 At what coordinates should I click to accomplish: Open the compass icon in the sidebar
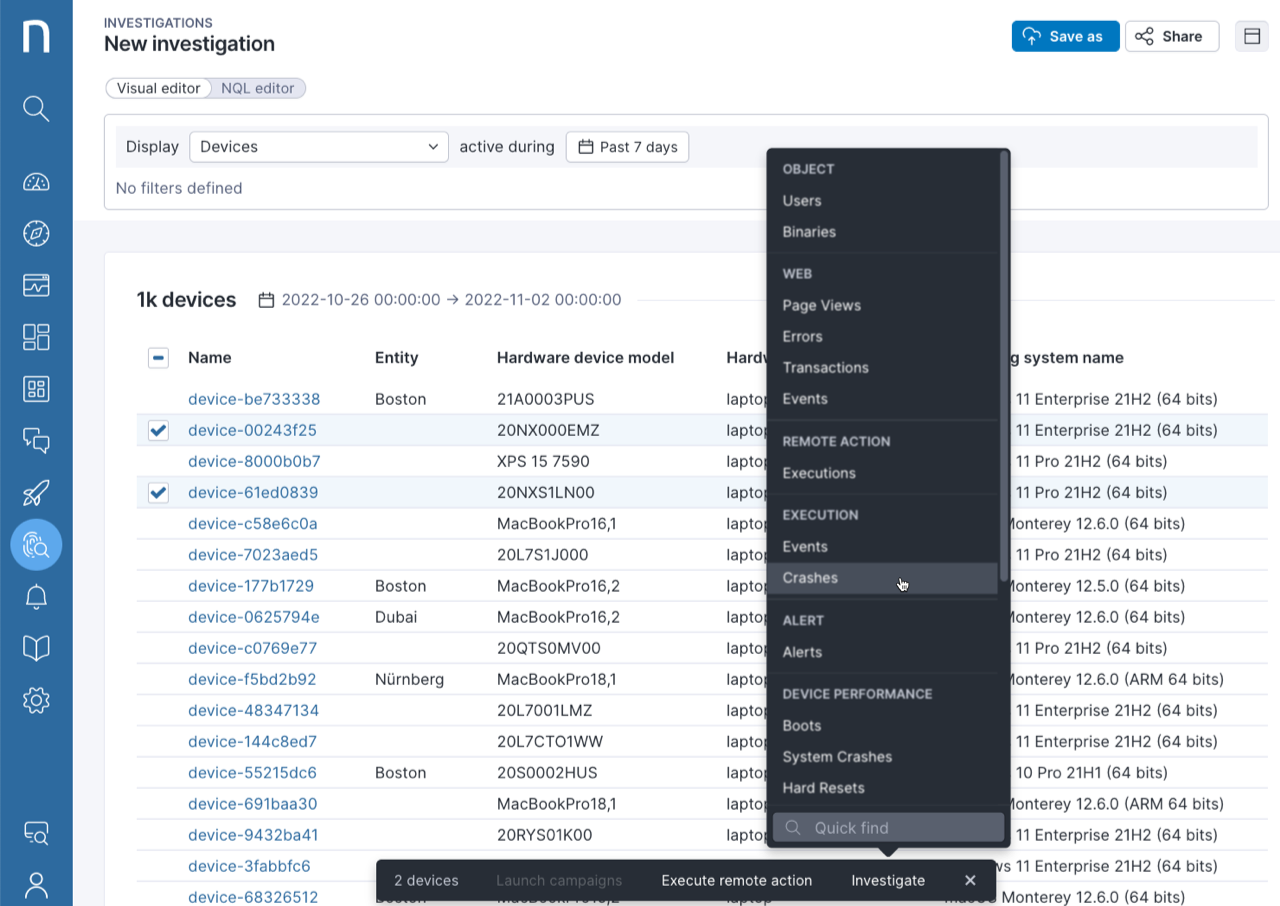(x=36, y=233)
